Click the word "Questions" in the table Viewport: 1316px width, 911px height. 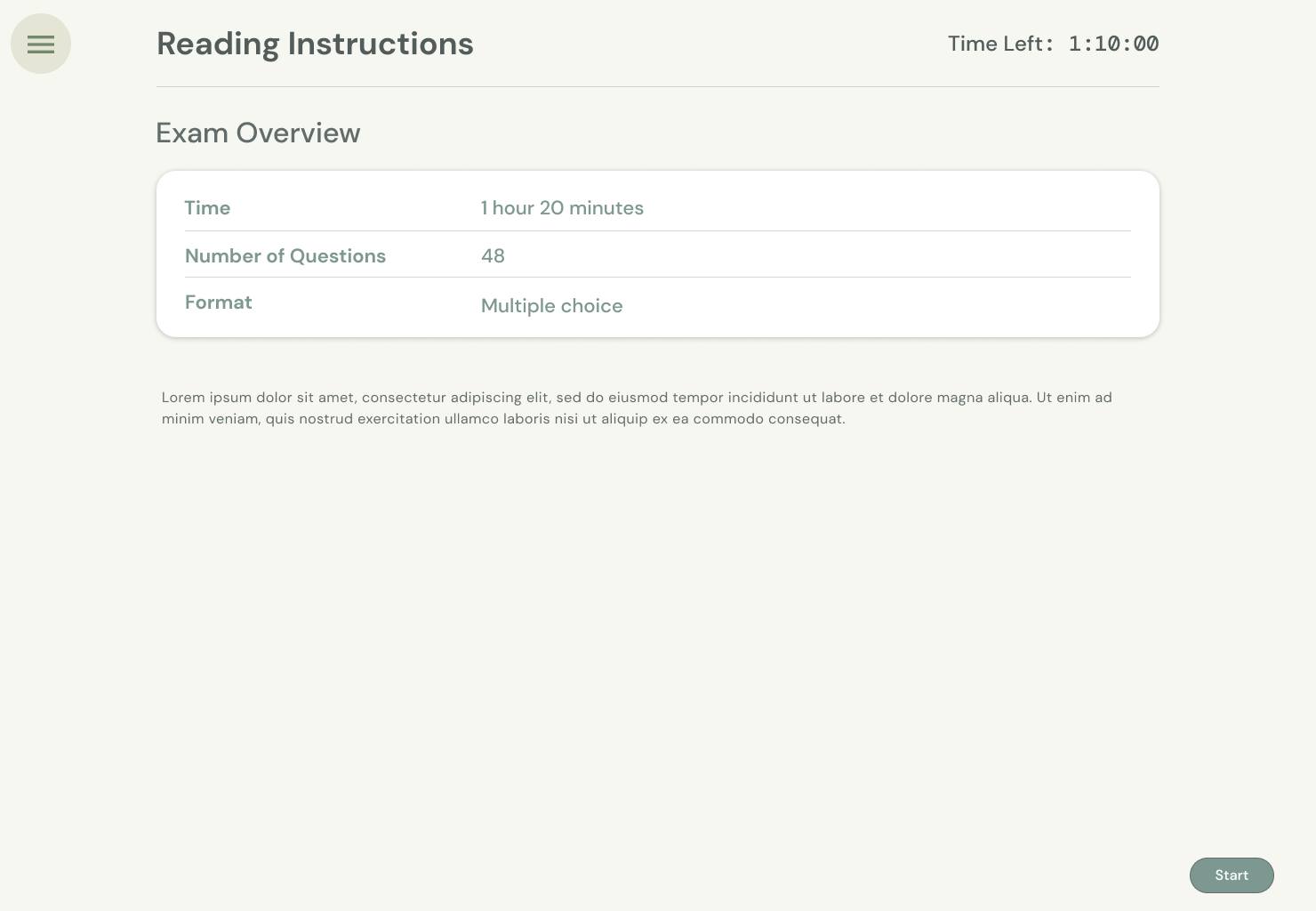[x=337, y=256]
